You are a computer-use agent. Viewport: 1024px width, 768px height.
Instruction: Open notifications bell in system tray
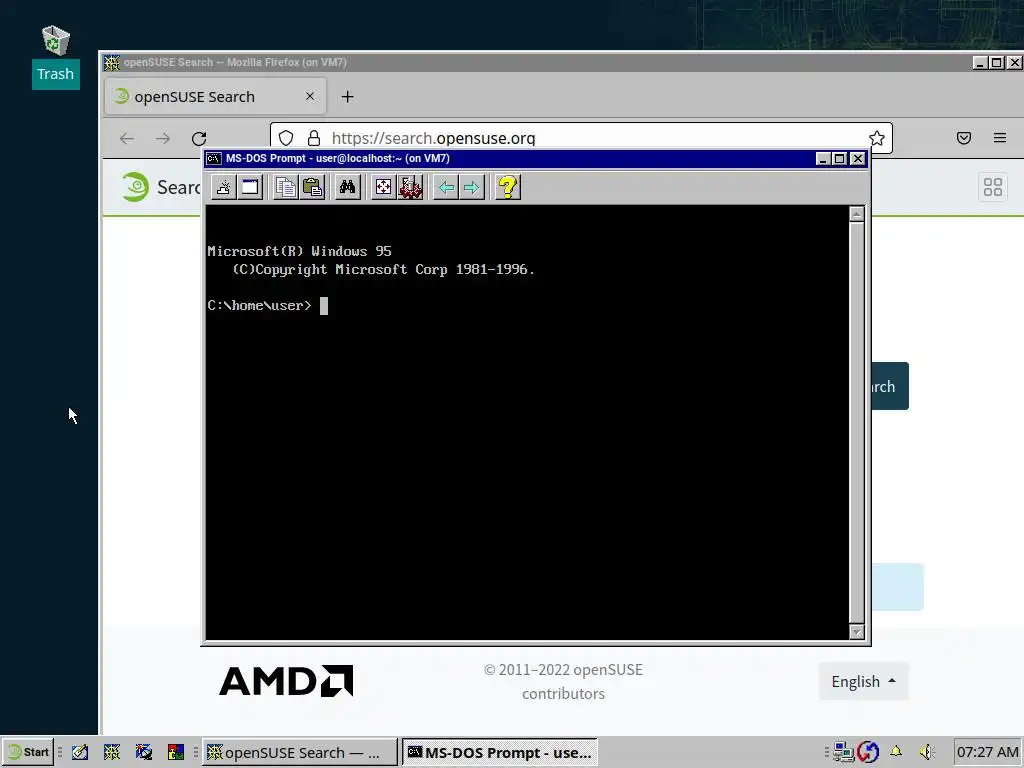[x=896, y=752]
